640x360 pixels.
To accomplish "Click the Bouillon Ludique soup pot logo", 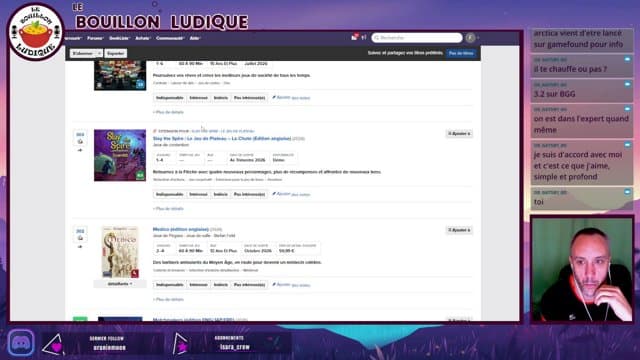I will coord(36,32).
